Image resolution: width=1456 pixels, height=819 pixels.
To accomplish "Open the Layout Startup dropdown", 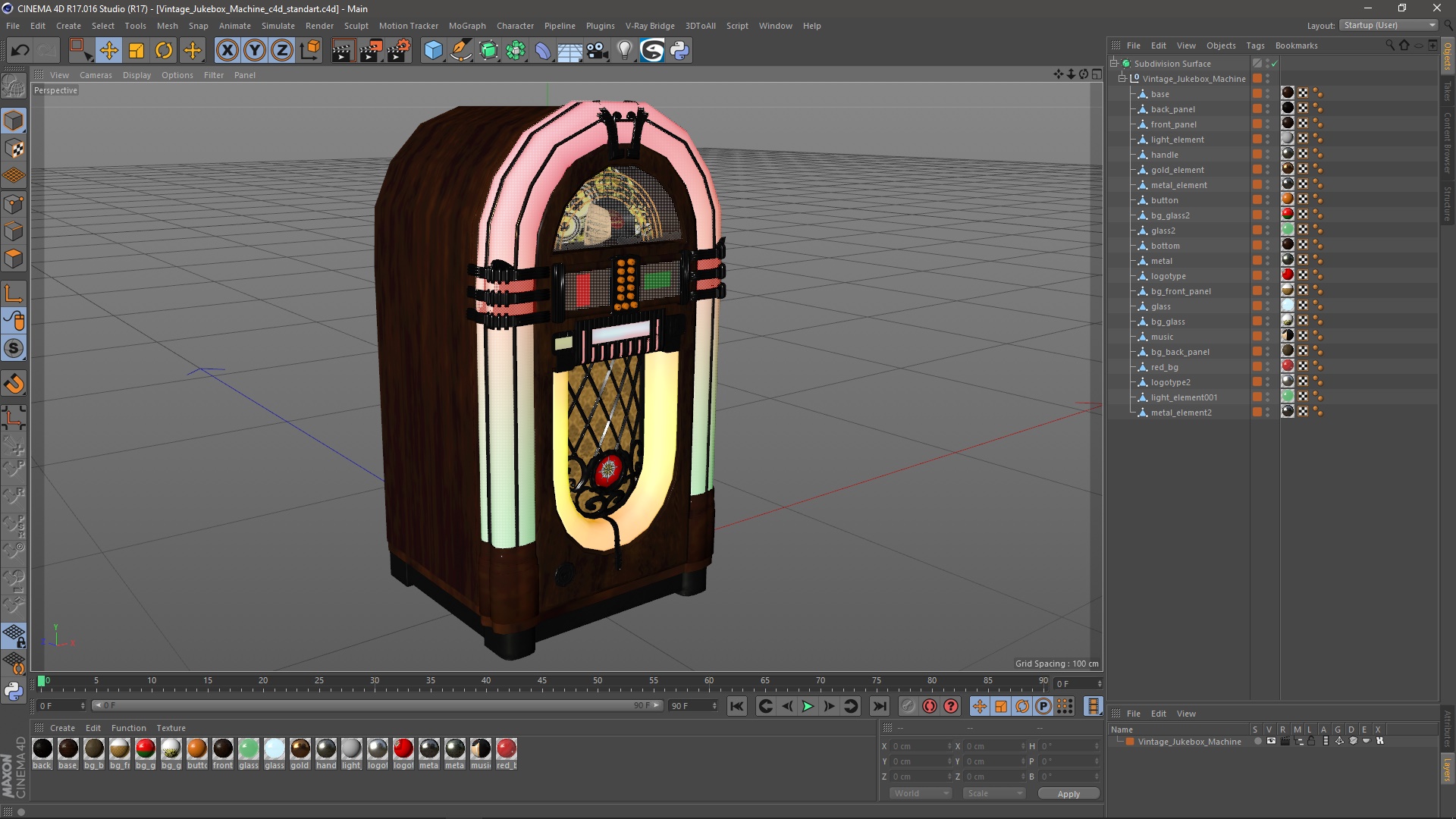I will [x=1389, y=25].
